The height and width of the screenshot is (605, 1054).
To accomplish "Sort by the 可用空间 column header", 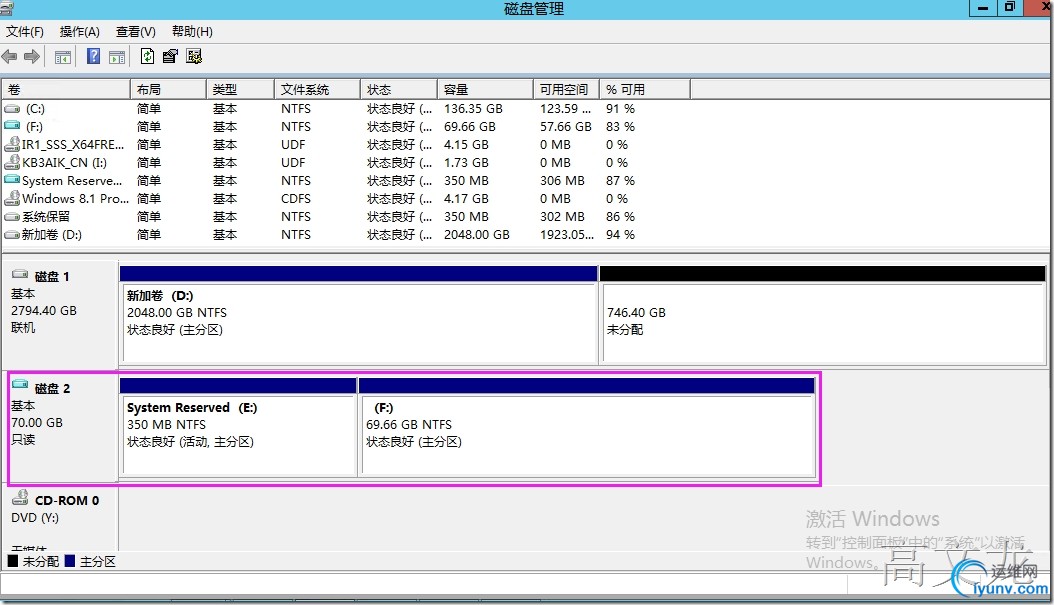I will (567, 89).
